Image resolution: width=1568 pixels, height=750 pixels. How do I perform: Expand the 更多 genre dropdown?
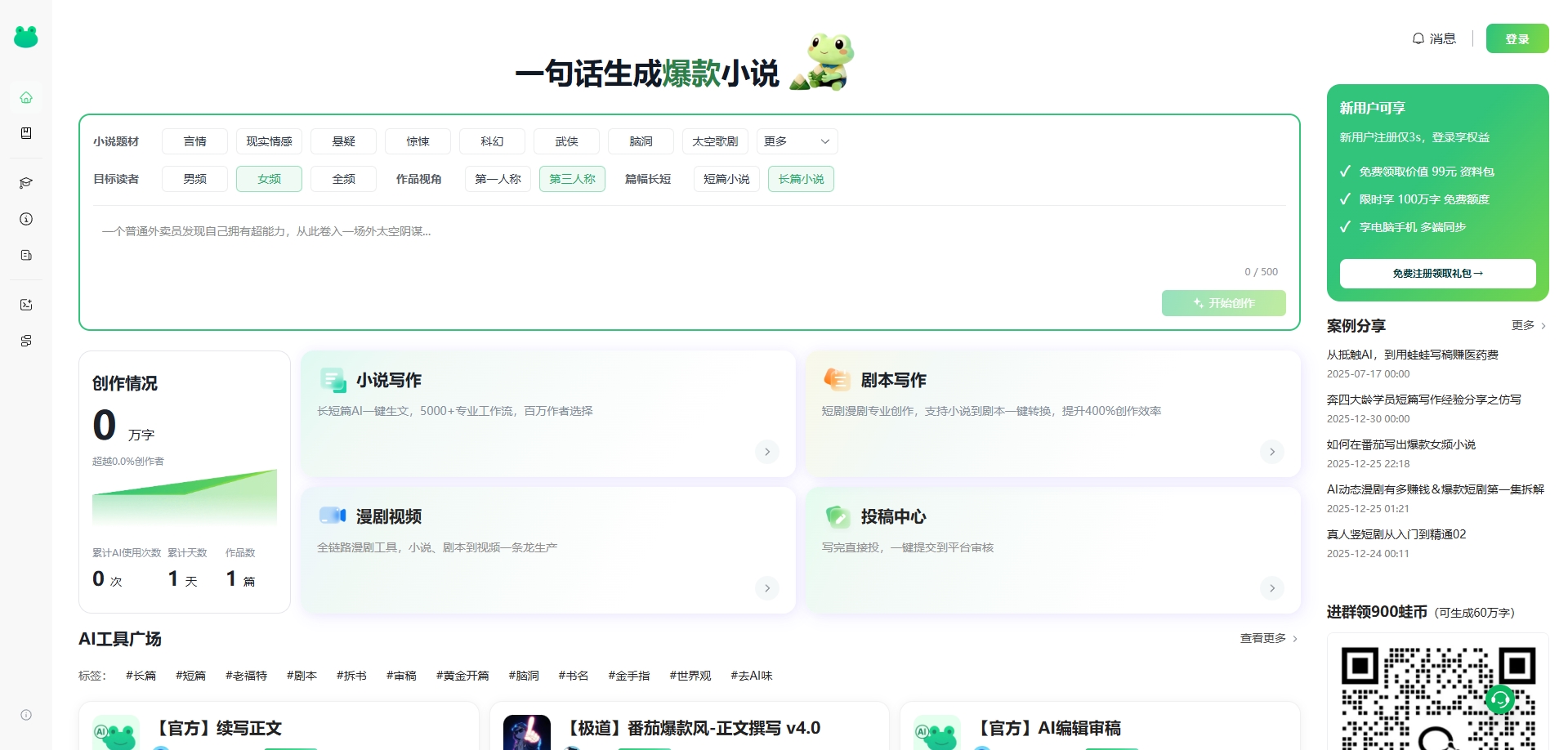tap(797, 141)
